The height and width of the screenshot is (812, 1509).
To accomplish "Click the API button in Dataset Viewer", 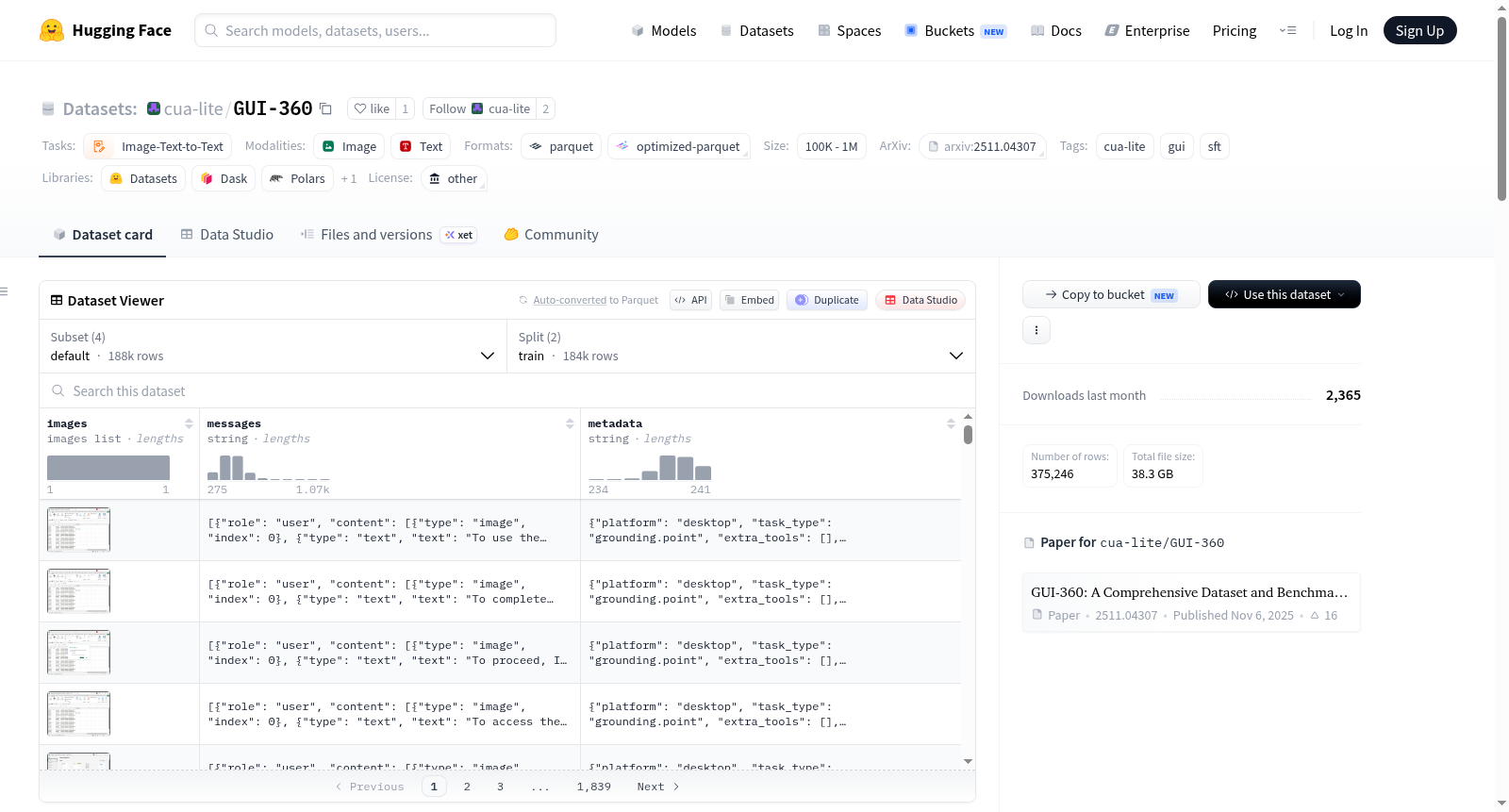I will 690,300.
